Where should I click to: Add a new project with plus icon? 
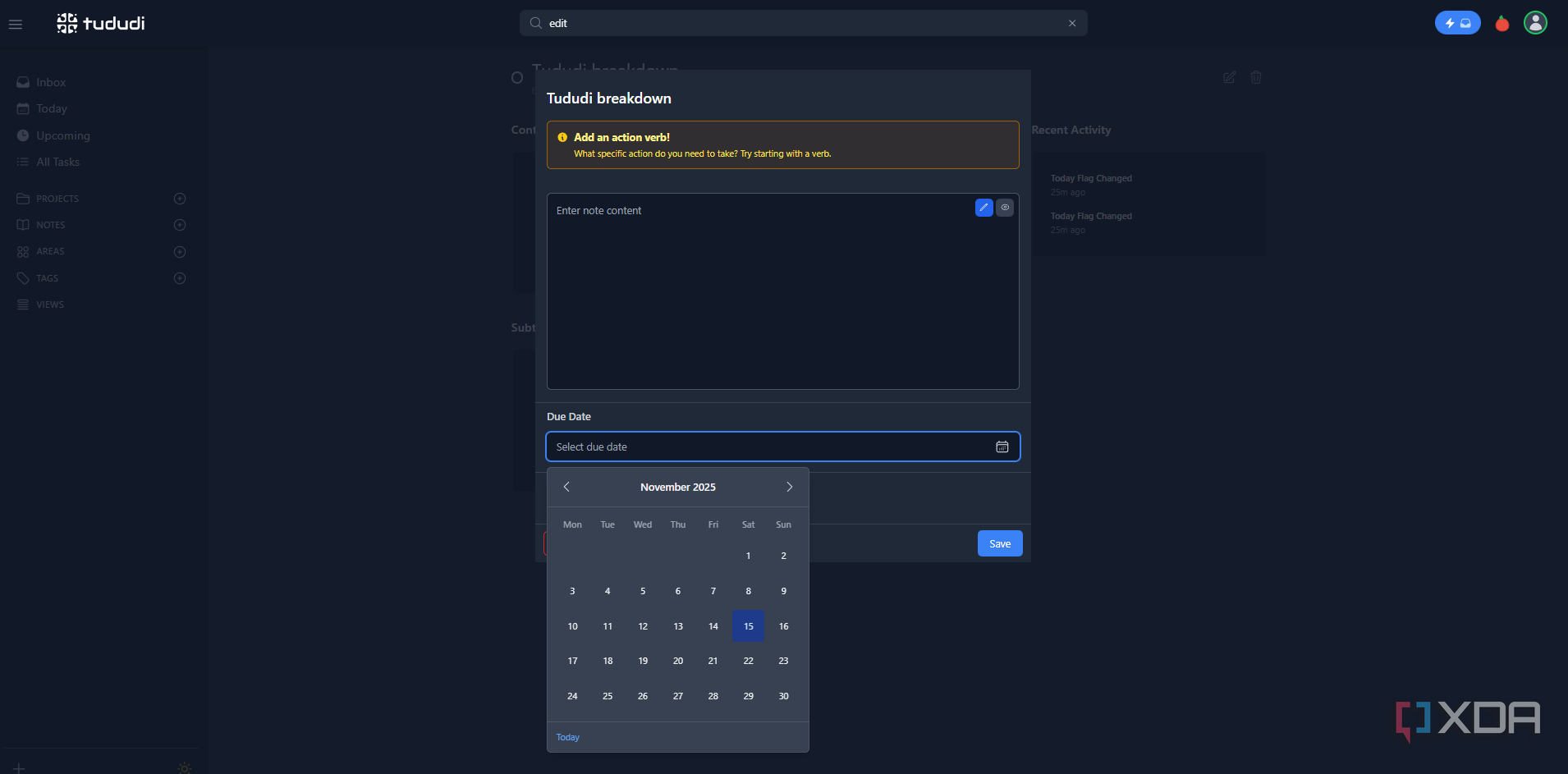tap(180, 199)
